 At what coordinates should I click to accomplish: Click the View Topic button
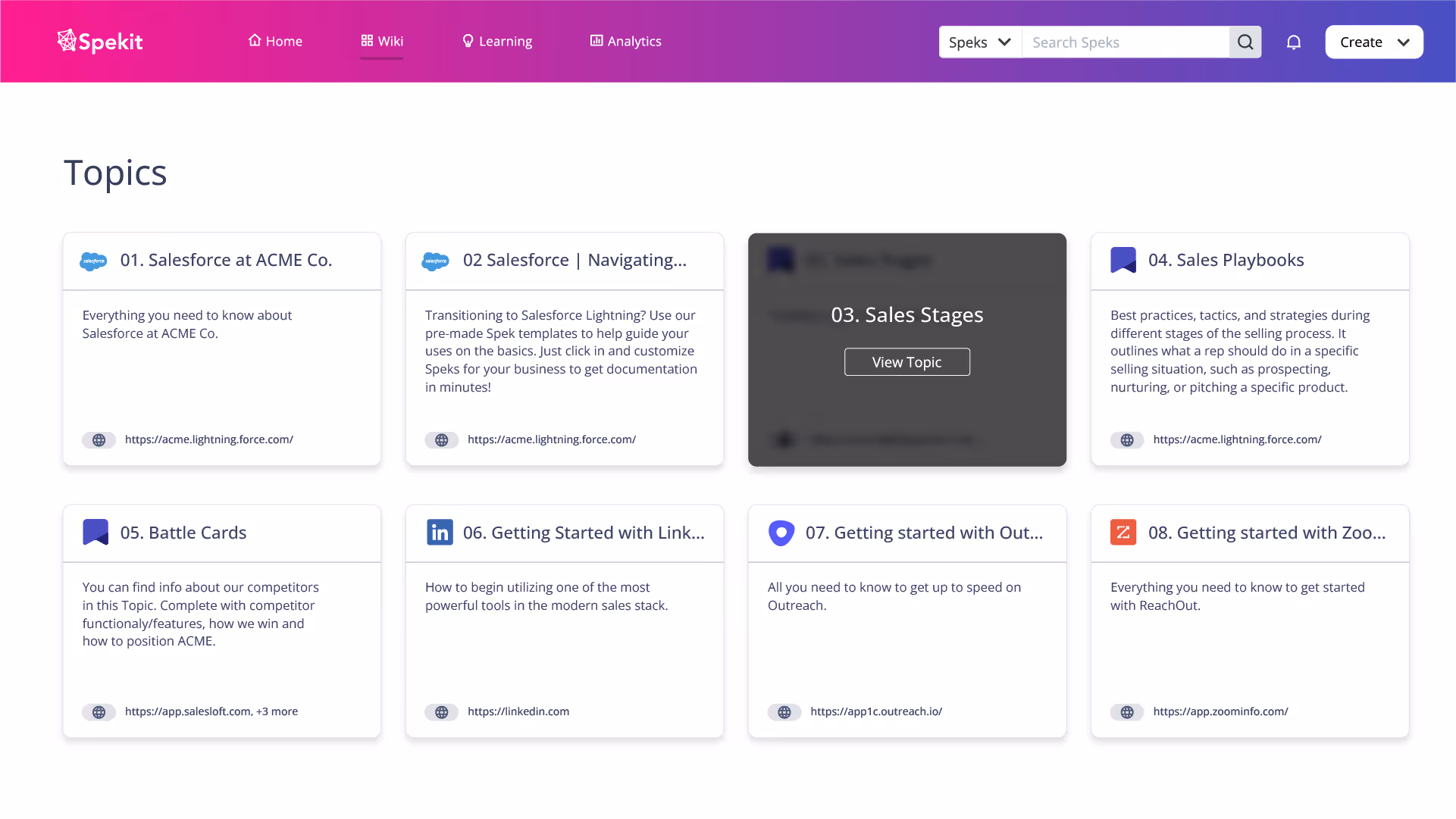click(x=907, y=362)
